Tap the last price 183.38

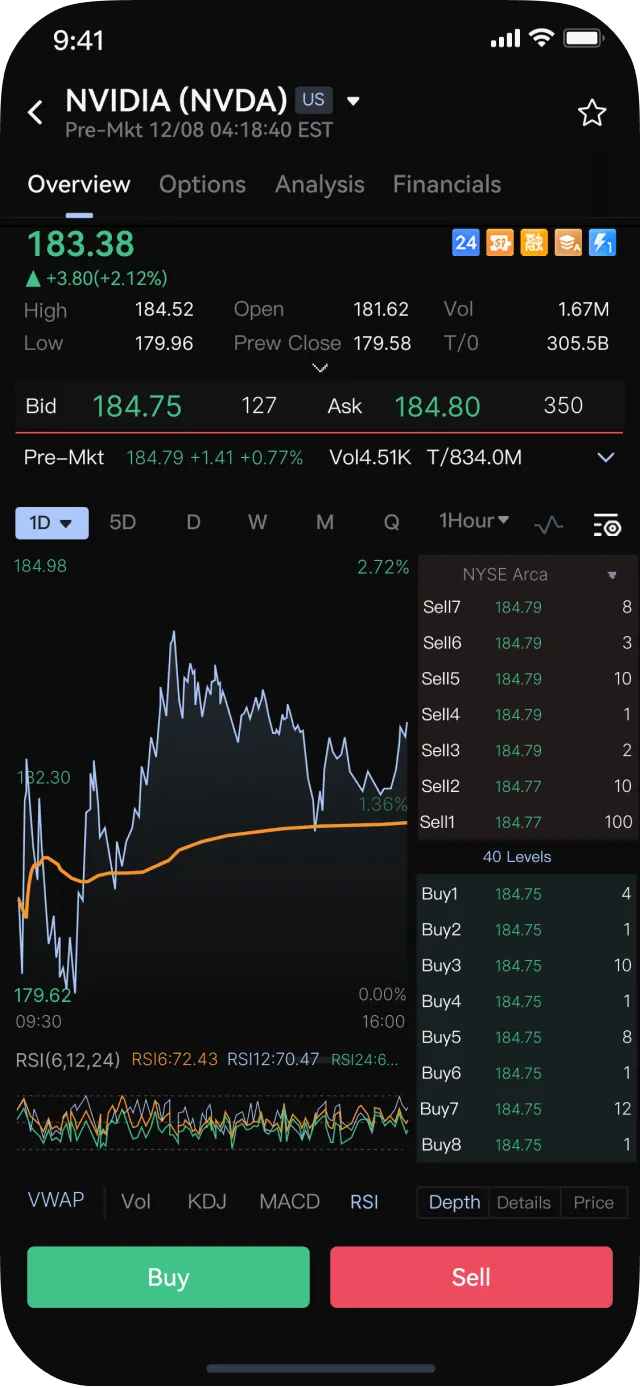[x=80, y=244]
